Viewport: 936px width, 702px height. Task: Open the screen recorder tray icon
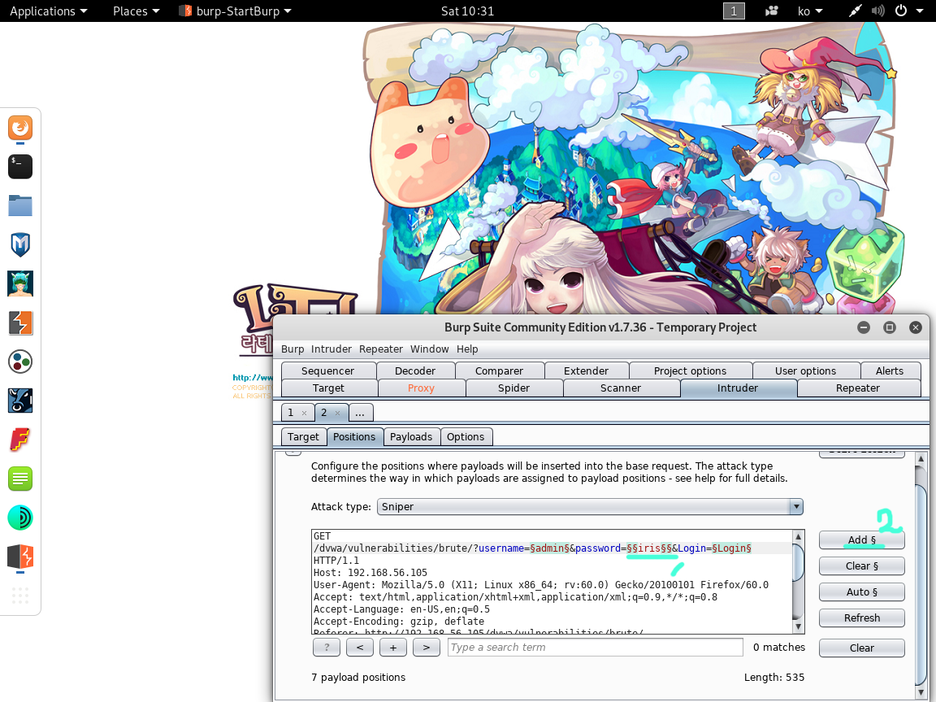pos(772,11)
